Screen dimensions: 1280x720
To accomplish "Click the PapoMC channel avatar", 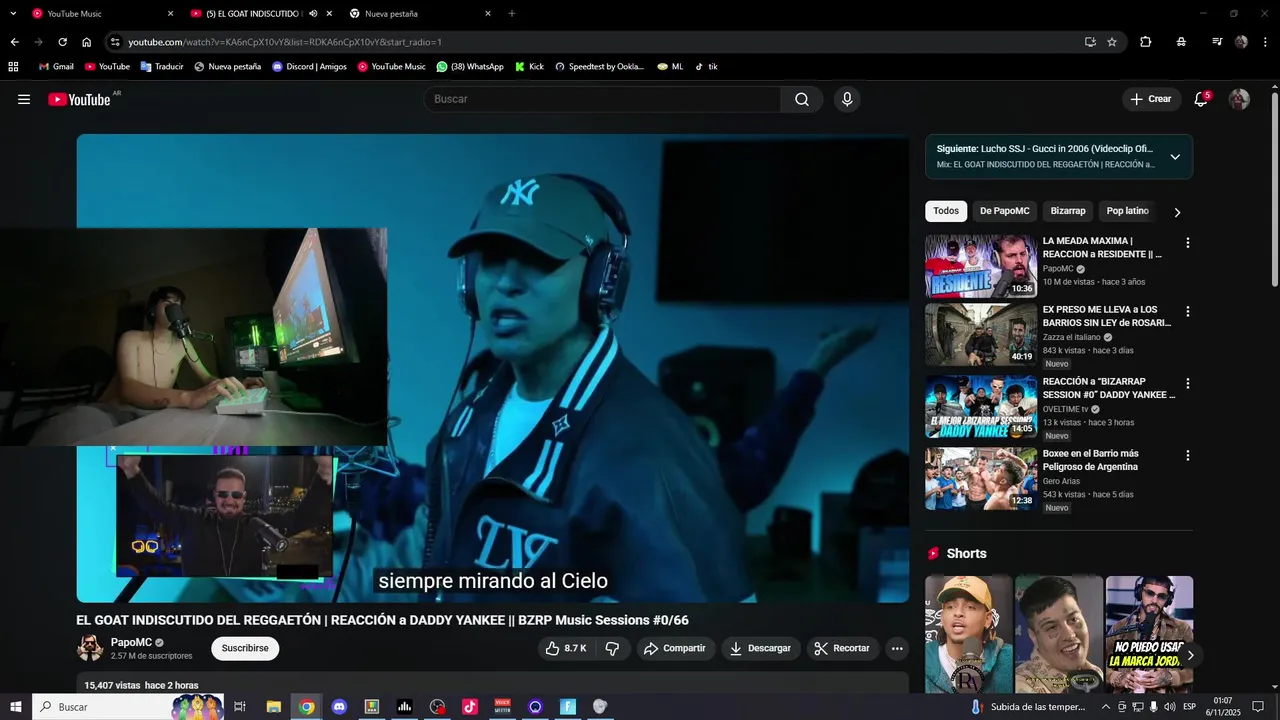I will pos(90,648).
